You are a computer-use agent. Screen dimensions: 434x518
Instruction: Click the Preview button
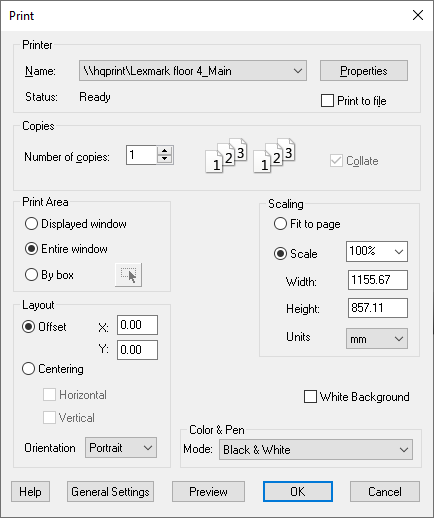tap(208, 491)
